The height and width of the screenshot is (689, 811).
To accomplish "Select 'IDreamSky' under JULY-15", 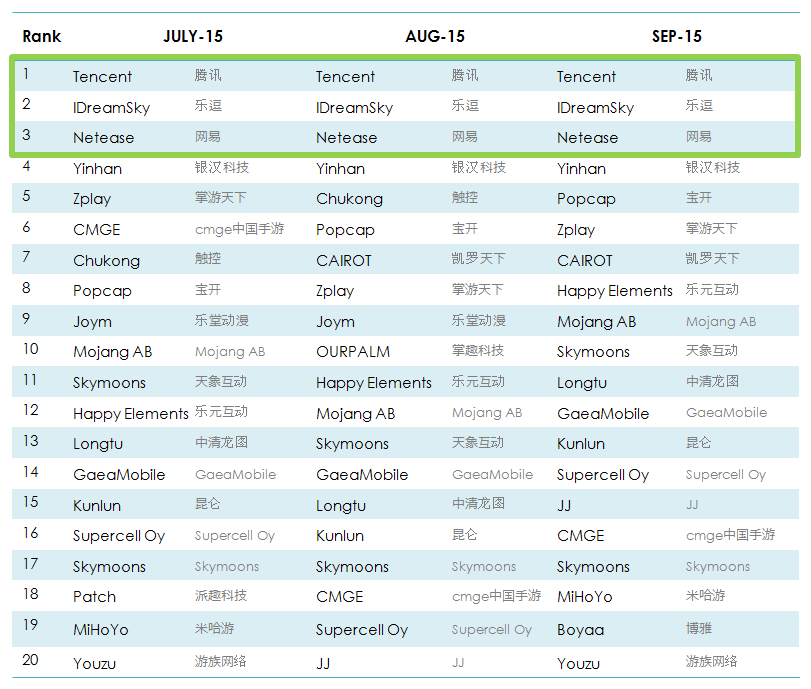I will (x=111, y=108).
